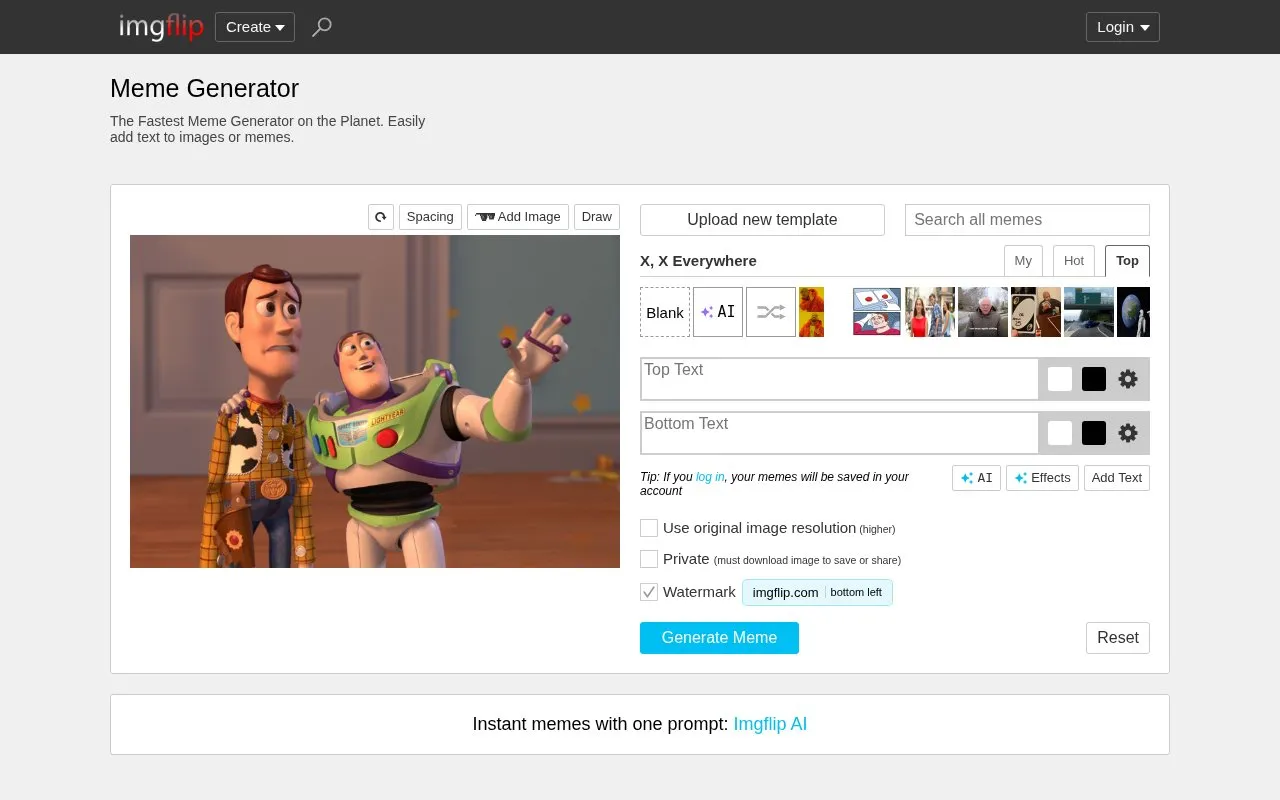Open the Login dropdown

1123,27
